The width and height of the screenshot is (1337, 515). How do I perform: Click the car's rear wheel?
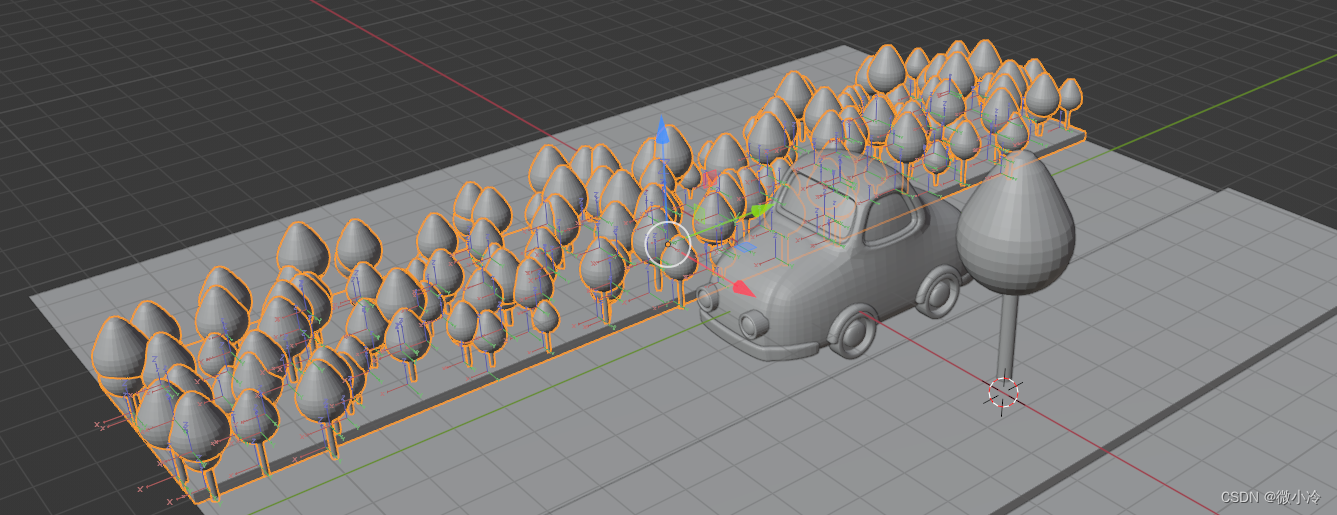[x=938, y=291]
